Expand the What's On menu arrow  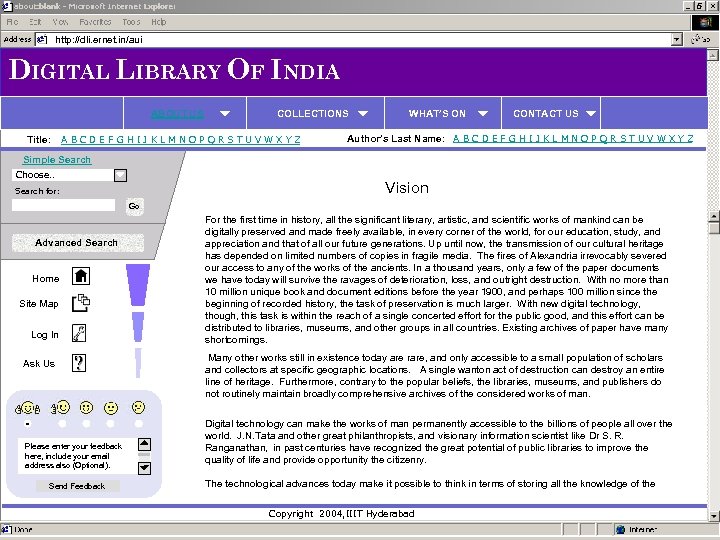coord(483,113)
